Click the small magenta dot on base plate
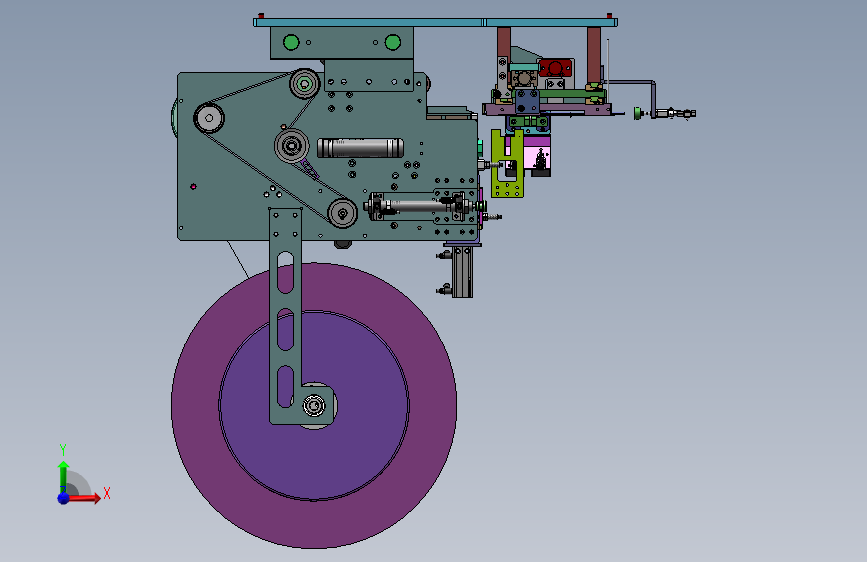The width and height of the screenshot is (867, 562). point(193,186)
